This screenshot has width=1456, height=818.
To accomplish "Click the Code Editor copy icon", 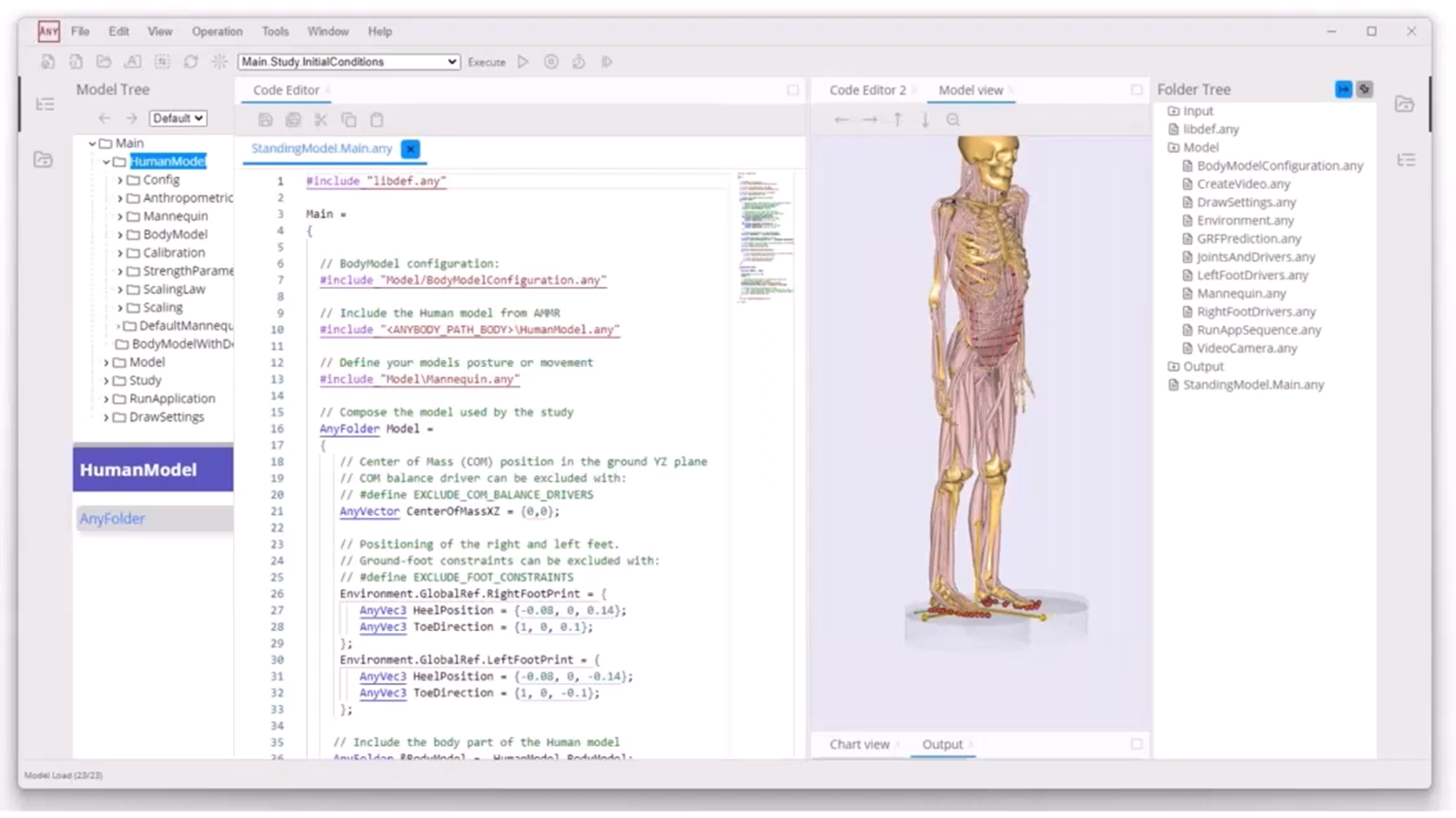I will pos(349,120).
